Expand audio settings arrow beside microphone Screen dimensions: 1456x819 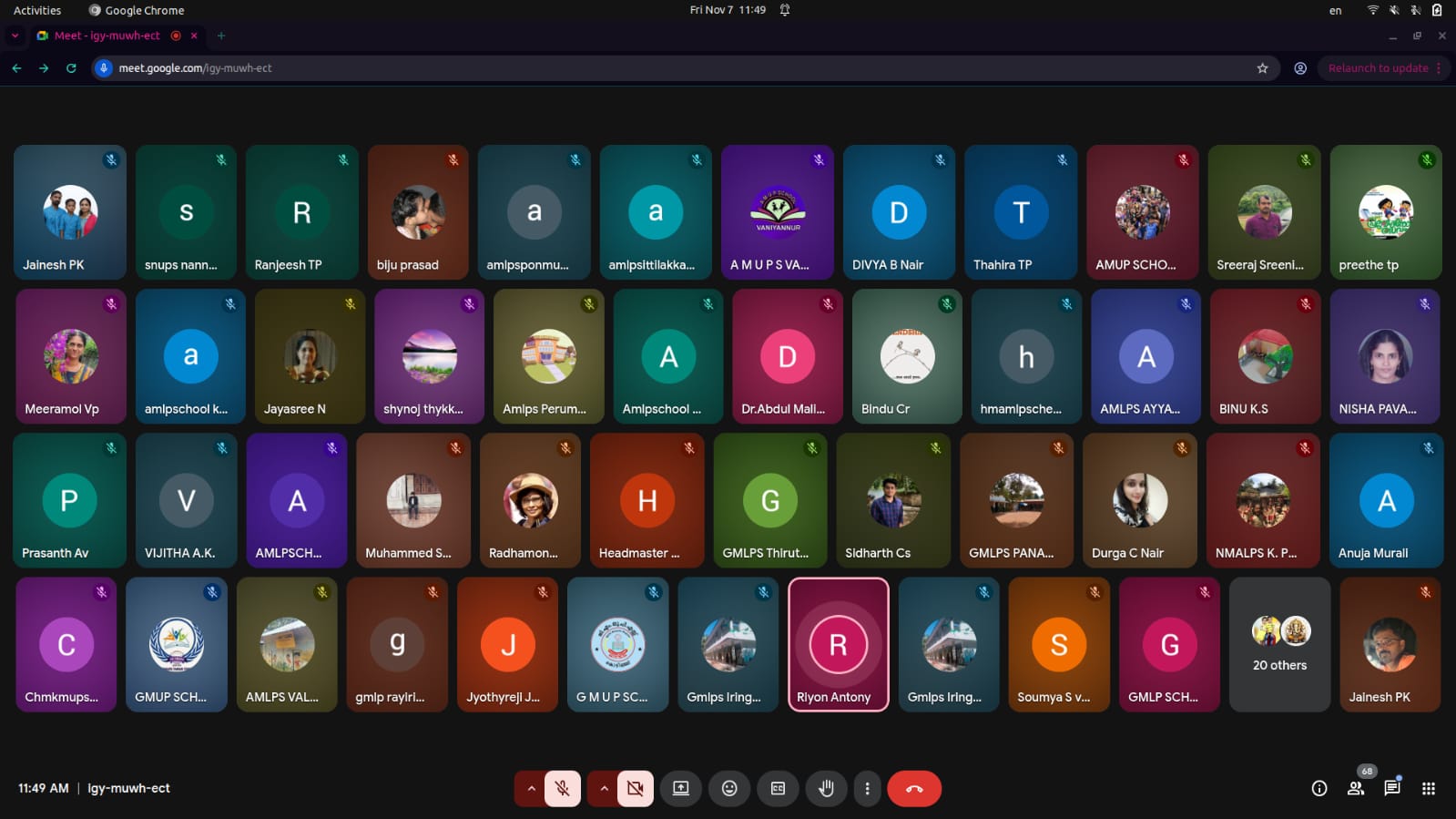pos(531,789)
